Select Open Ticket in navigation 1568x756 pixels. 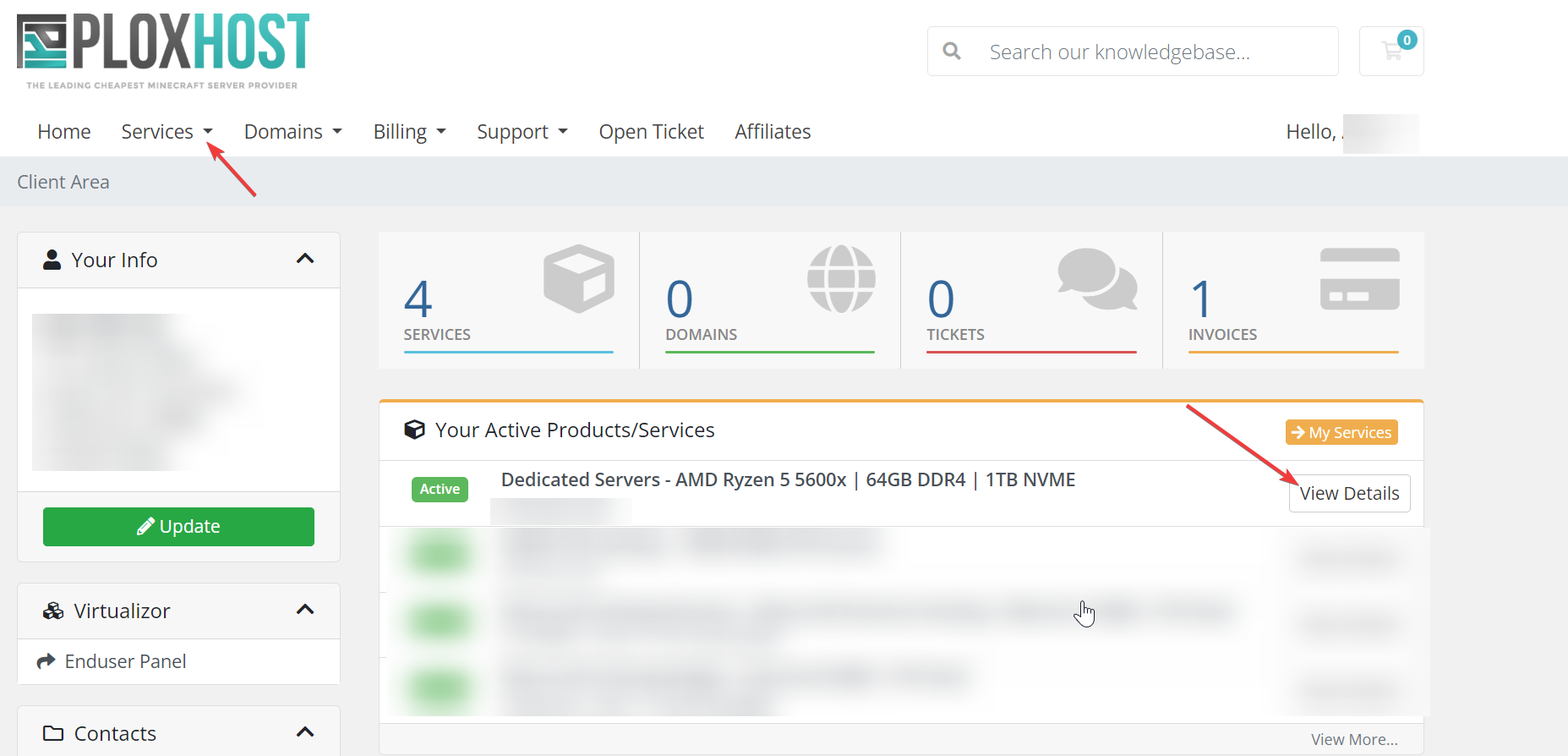[x=651, y=132]
